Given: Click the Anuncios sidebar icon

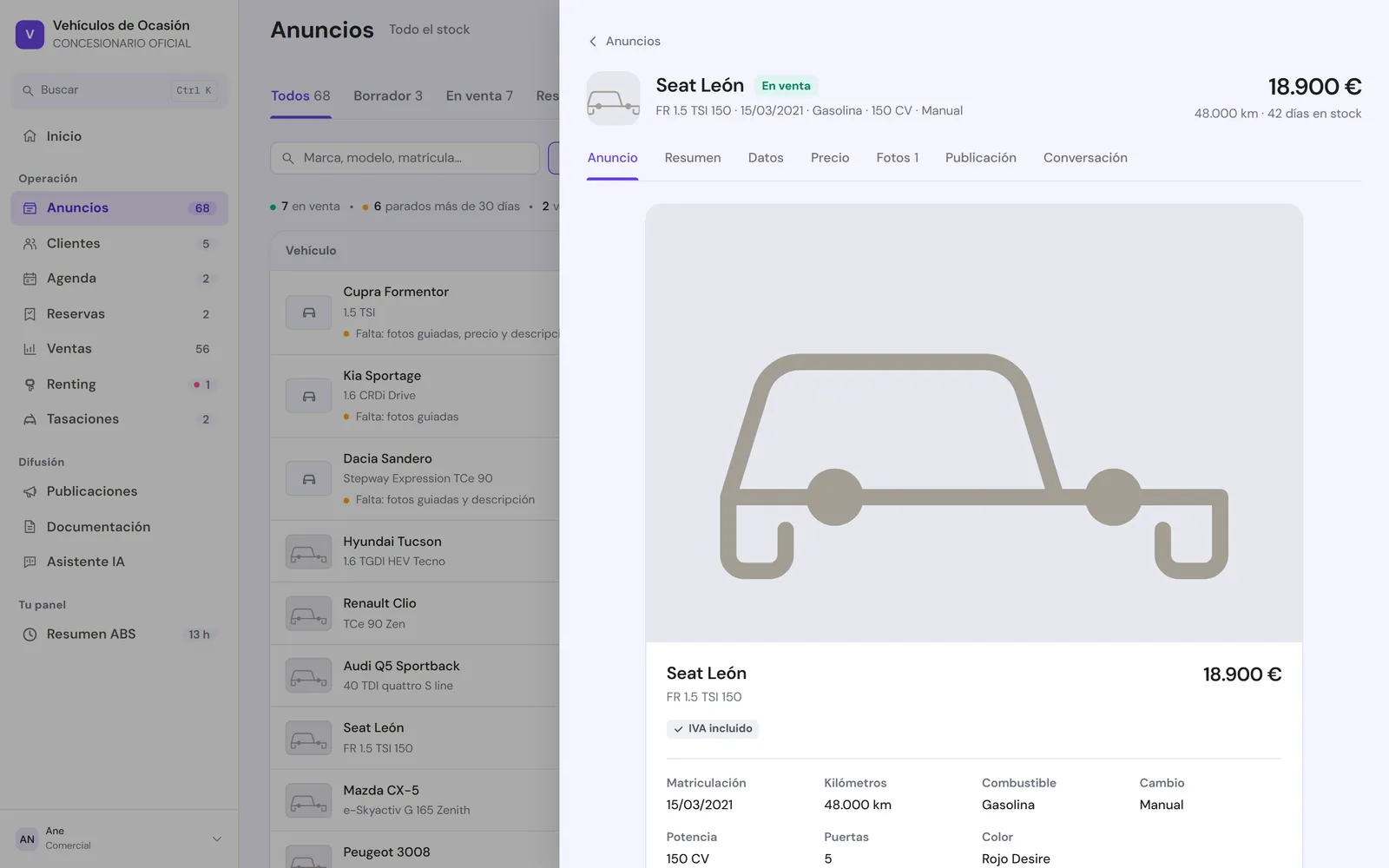Looking at the screenshot, I should tap(30, 208).
